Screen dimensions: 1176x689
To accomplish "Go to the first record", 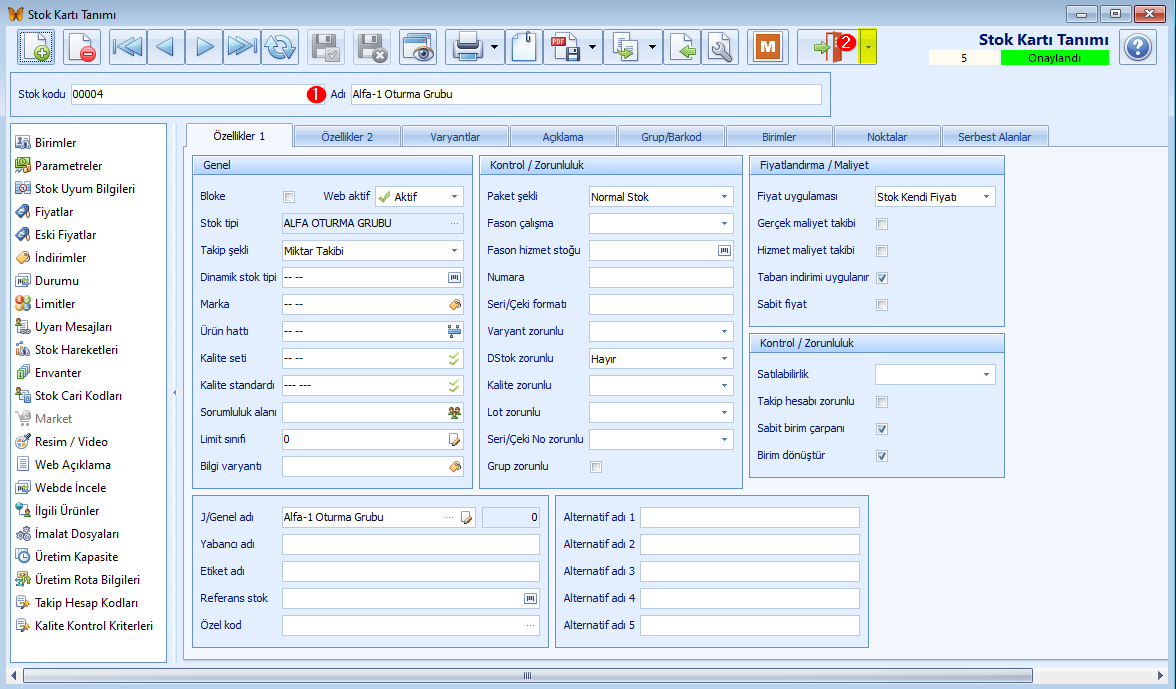I will pyautogui.click(x=128, y=47).
